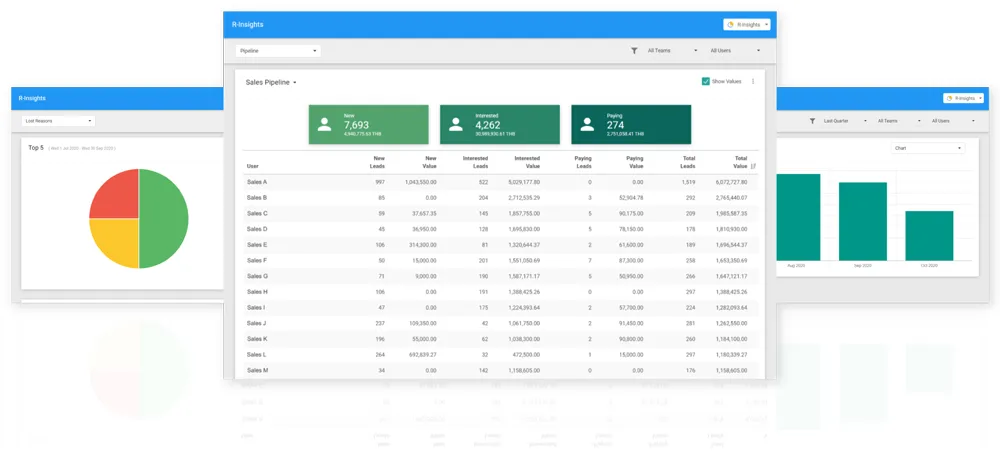Select the Sales D row name
1000x464 pixels.
257,229
